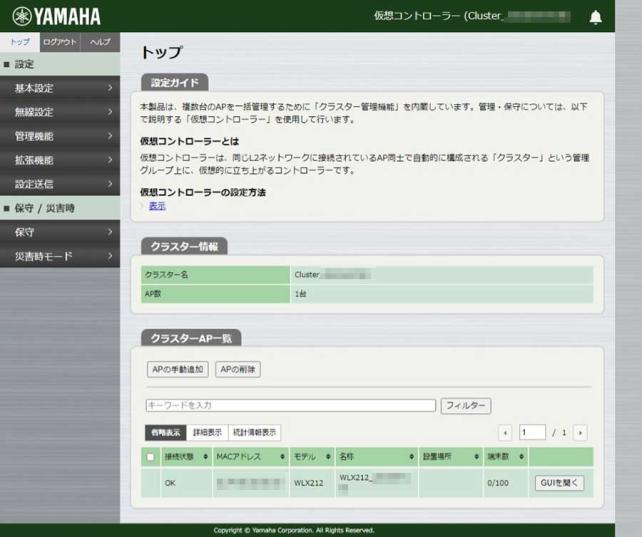
Task: Sort by 接続状態 column arrows
Action: point(206,456)
